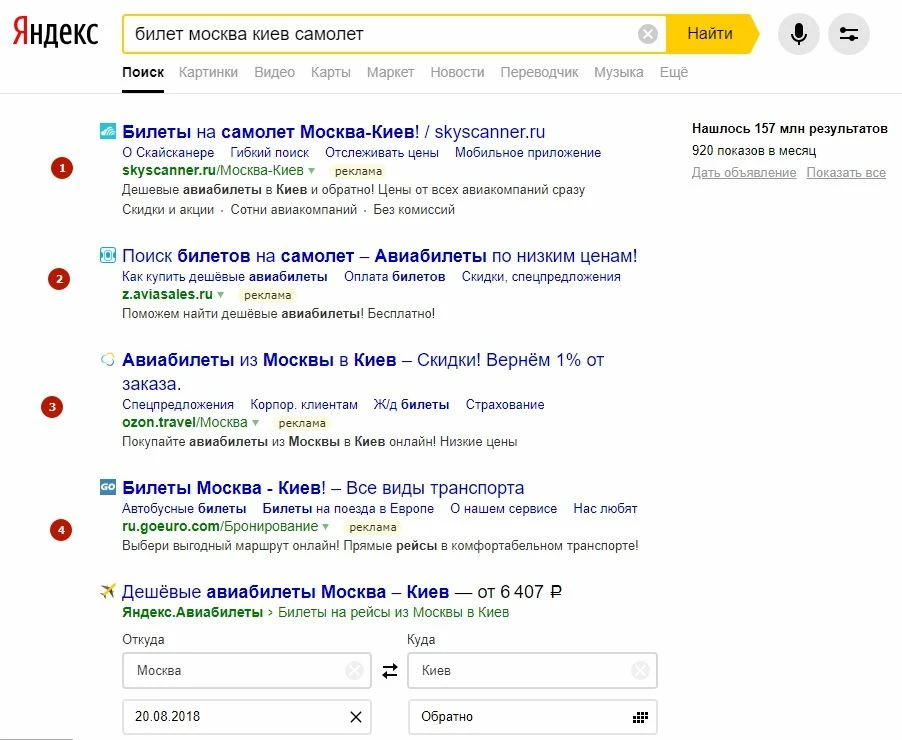Open Ж/д билеты sitelink
Image resolution: width=902 pixels, height=740 pixels.
point(411,405)
